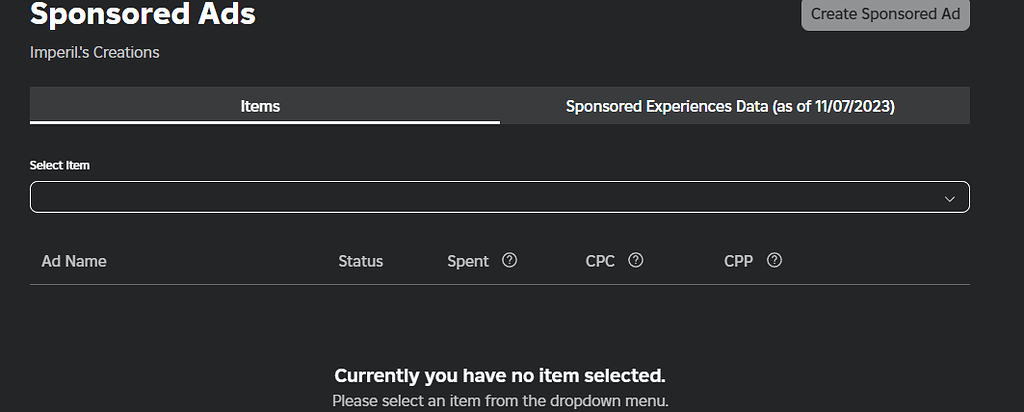Open the Select Item combo box field

[500, 197]
